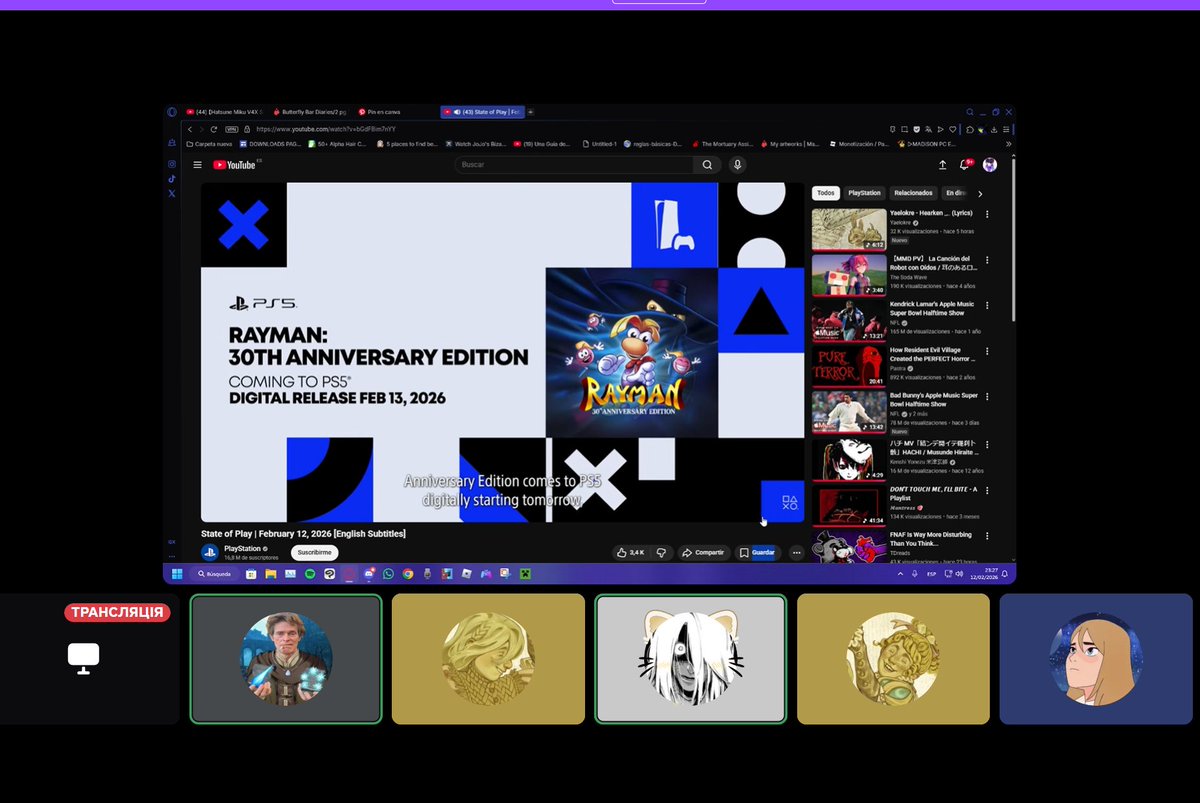This screenshot has width=1200, height=803.
Task: Start voice search with microphone icon
Action: click(737, 165)
